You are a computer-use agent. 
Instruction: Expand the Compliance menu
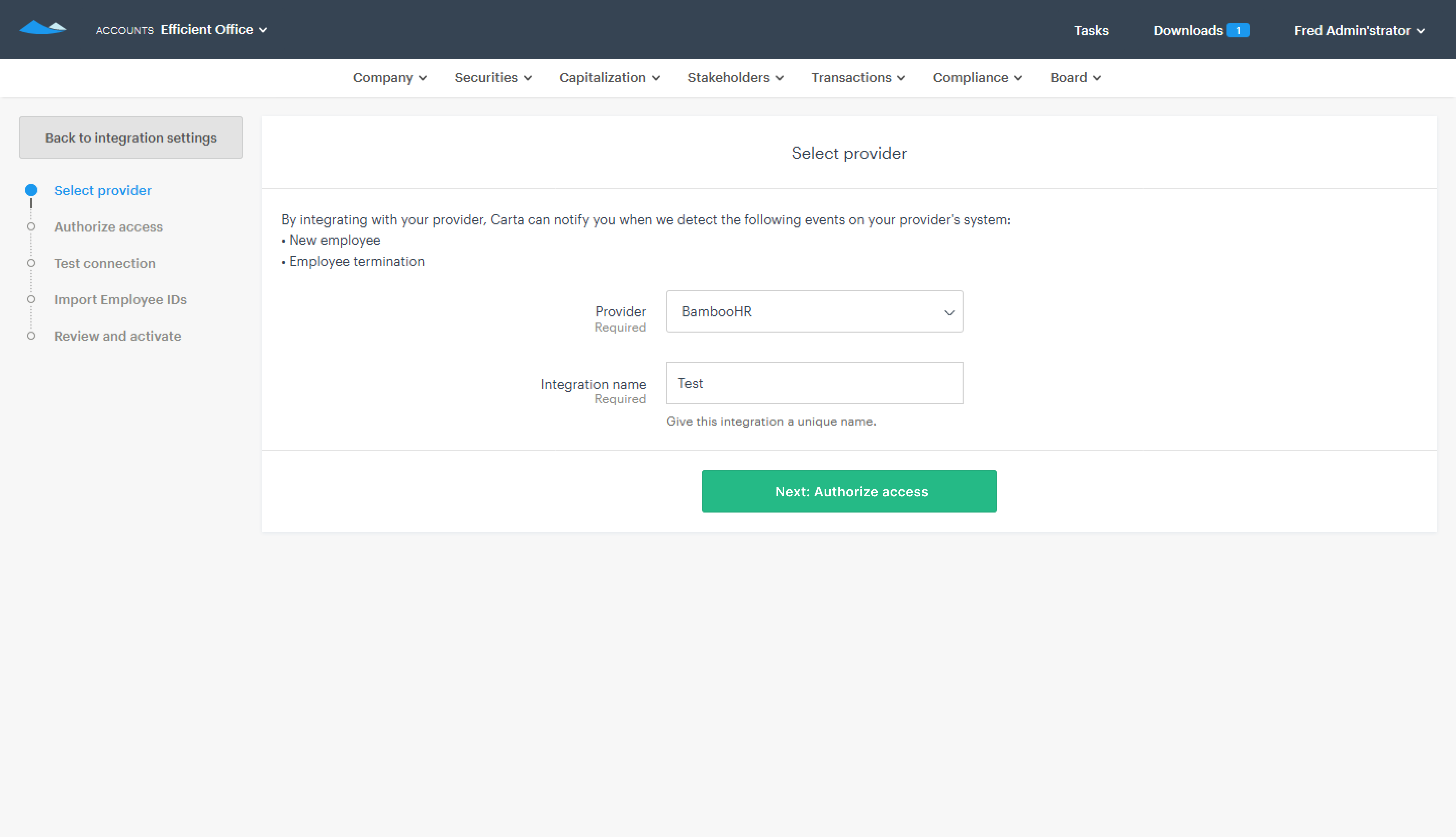tap(977, 78)
